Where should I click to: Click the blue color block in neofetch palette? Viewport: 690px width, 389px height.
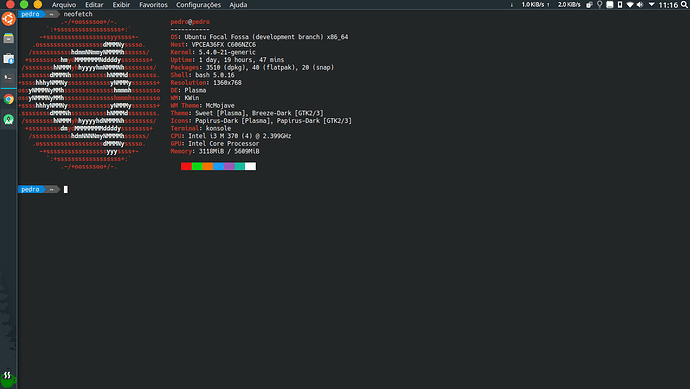click(218, 166)
